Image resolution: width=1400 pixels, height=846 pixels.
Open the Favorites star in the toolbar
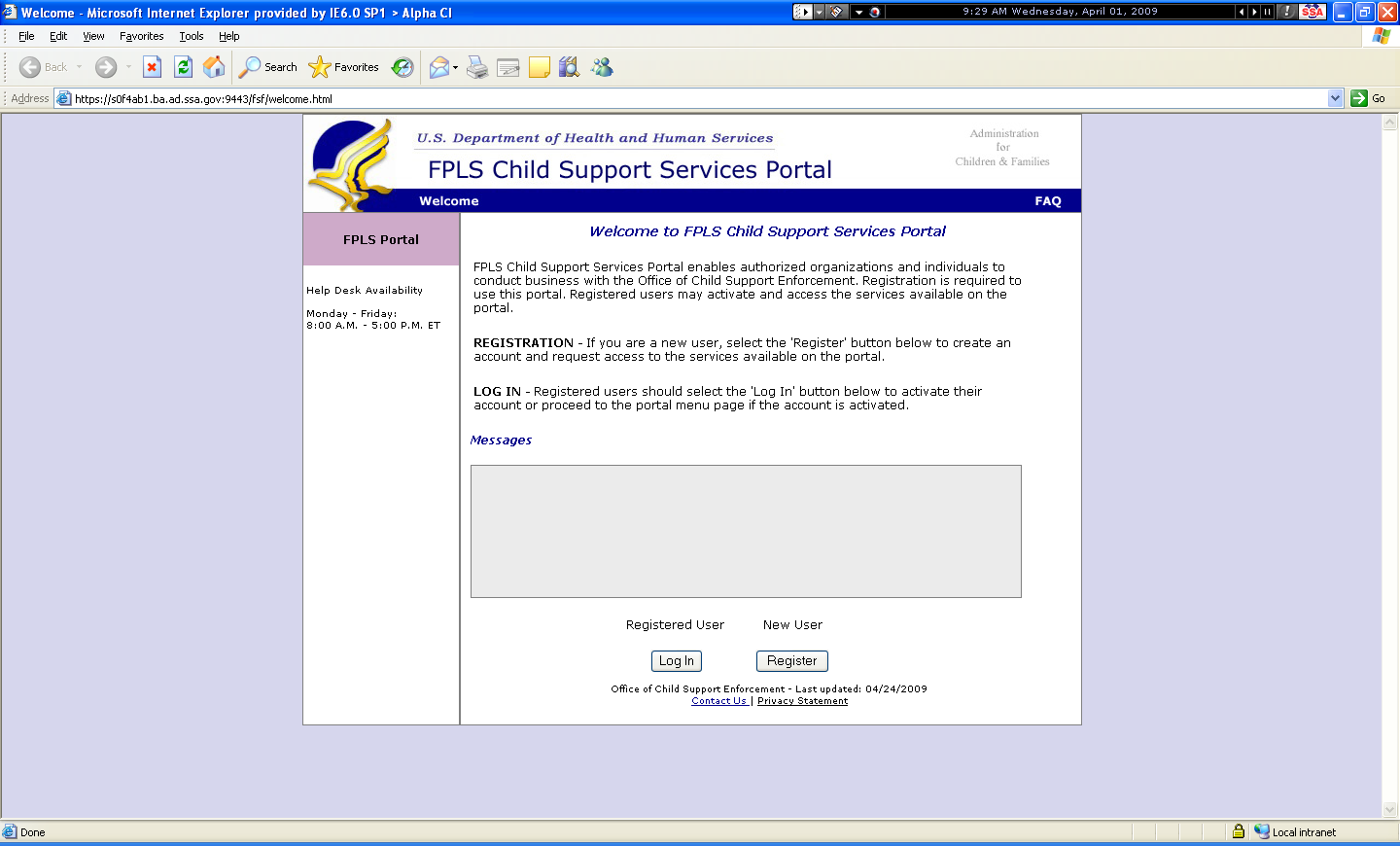pos(343,67)
